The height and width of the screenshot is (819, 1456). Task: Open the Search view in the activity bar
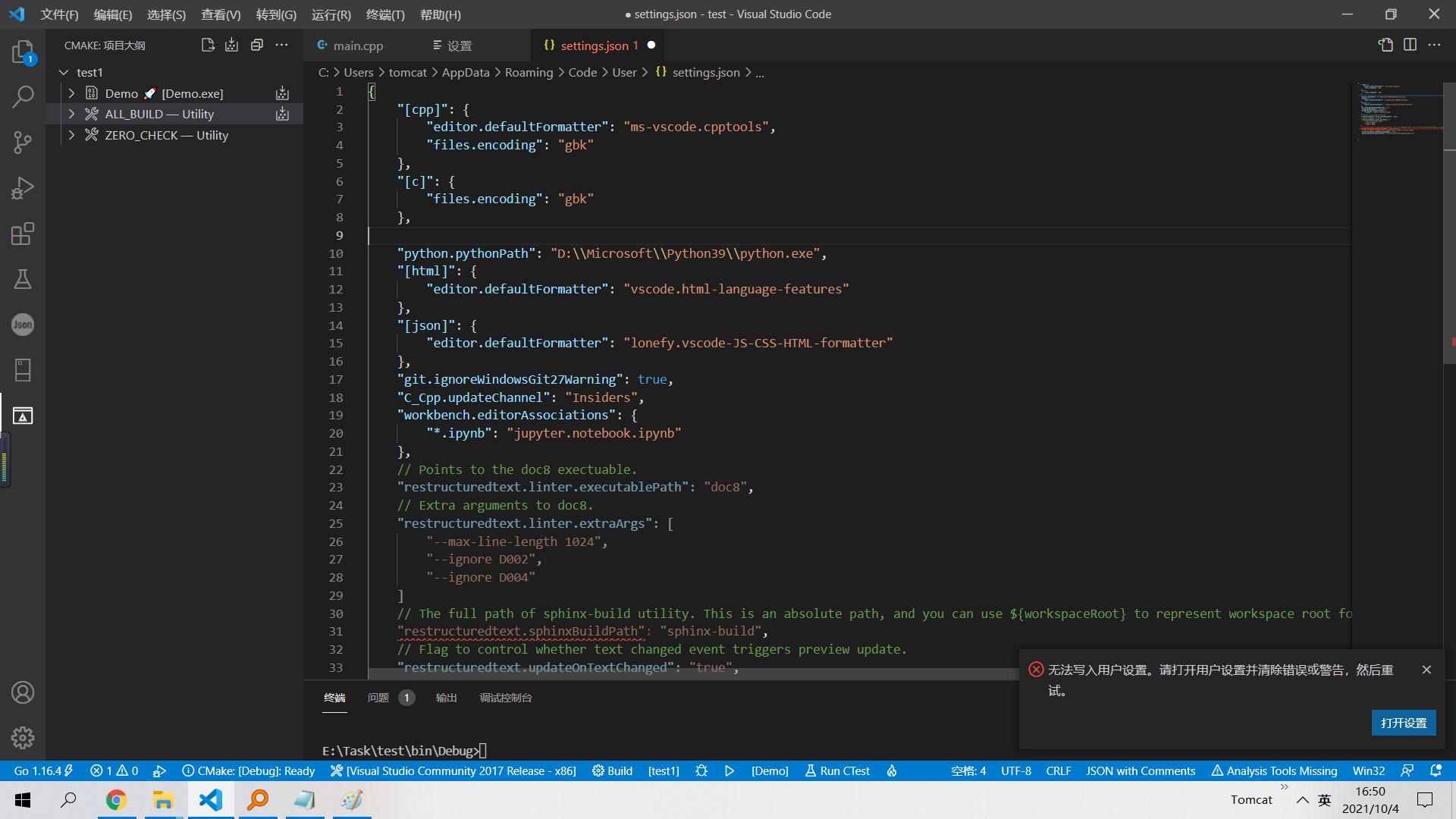tap(23, 97)
